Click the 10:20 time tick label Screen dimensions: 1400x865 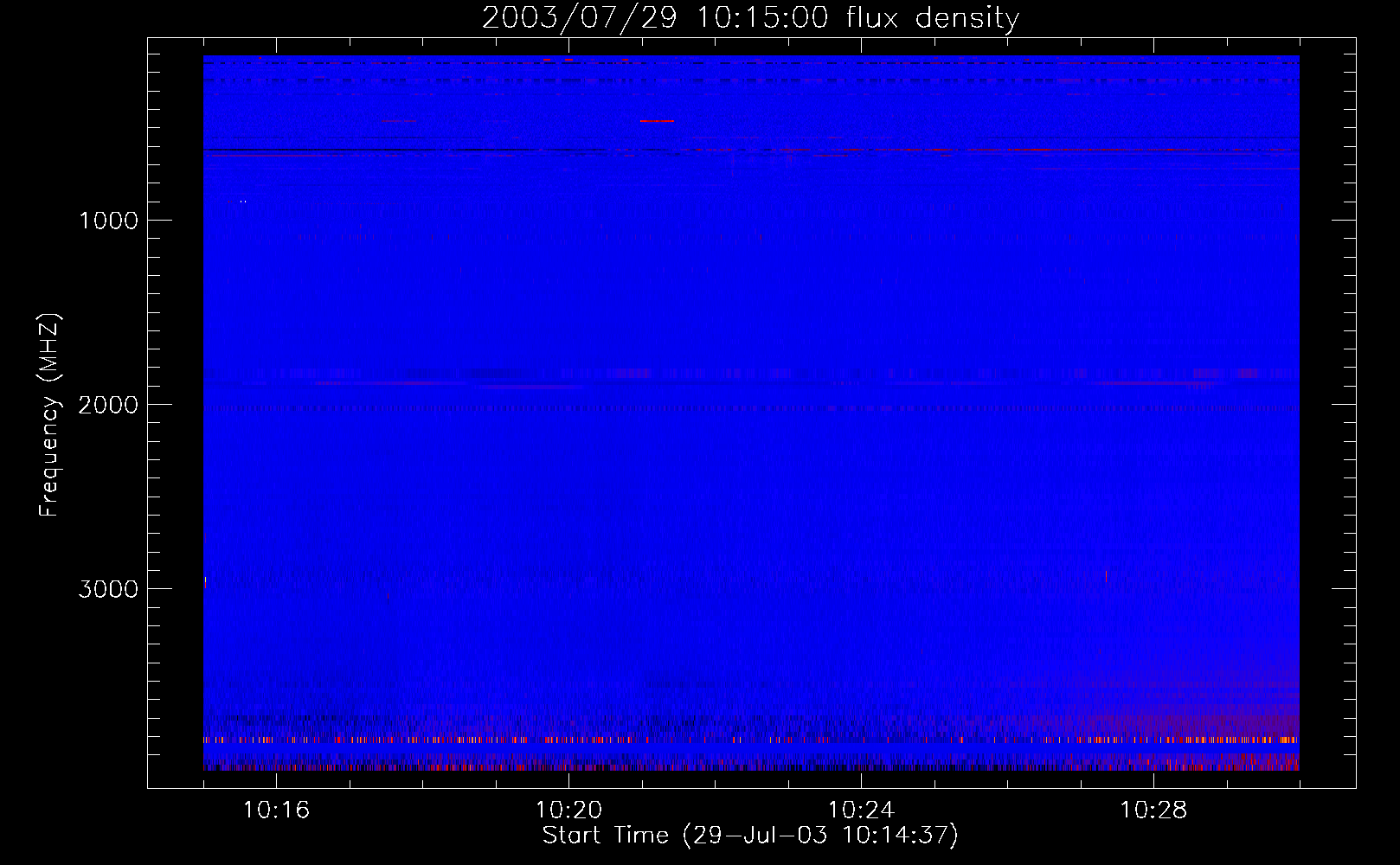click(568, 810)
